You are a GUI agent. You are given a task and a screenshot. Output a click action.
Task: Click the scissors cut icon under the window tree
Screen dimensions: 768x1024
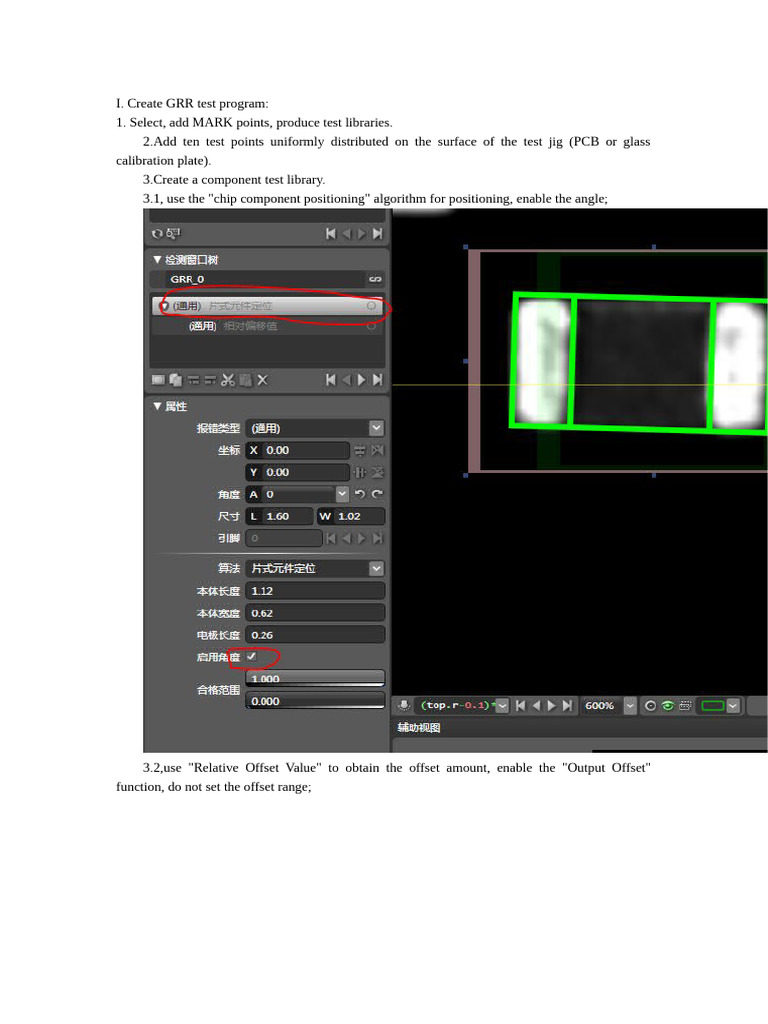pyautogui.click(x=227, y=380)
